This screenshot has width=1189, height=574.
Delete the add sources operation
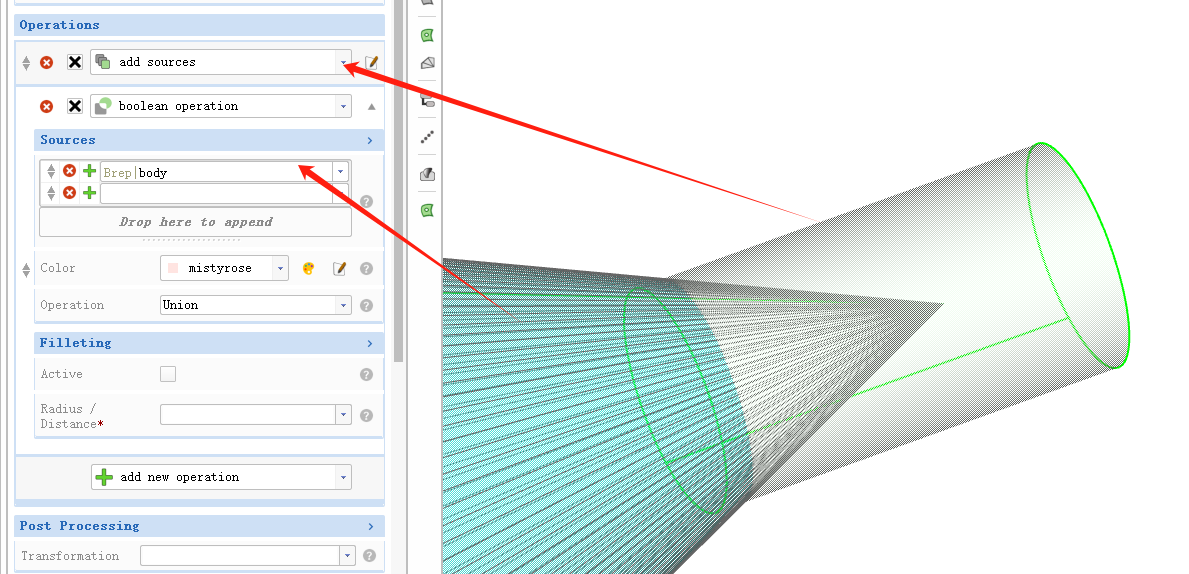point(46,62)
